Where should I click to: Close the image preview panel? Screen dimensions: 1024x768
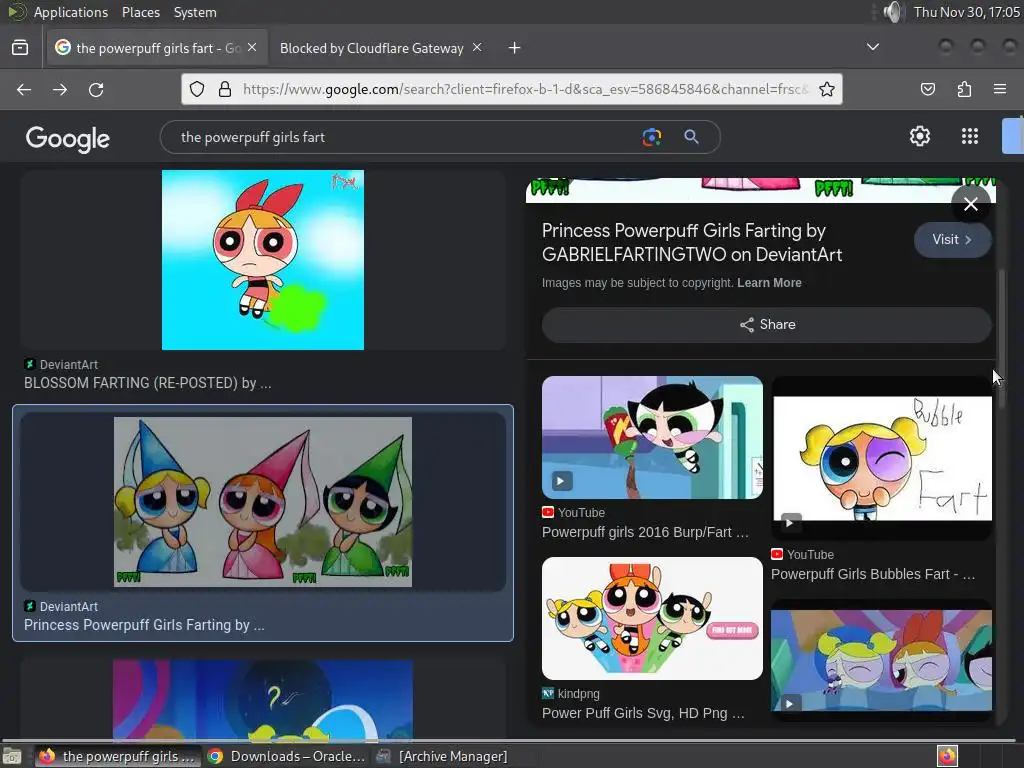970,204
